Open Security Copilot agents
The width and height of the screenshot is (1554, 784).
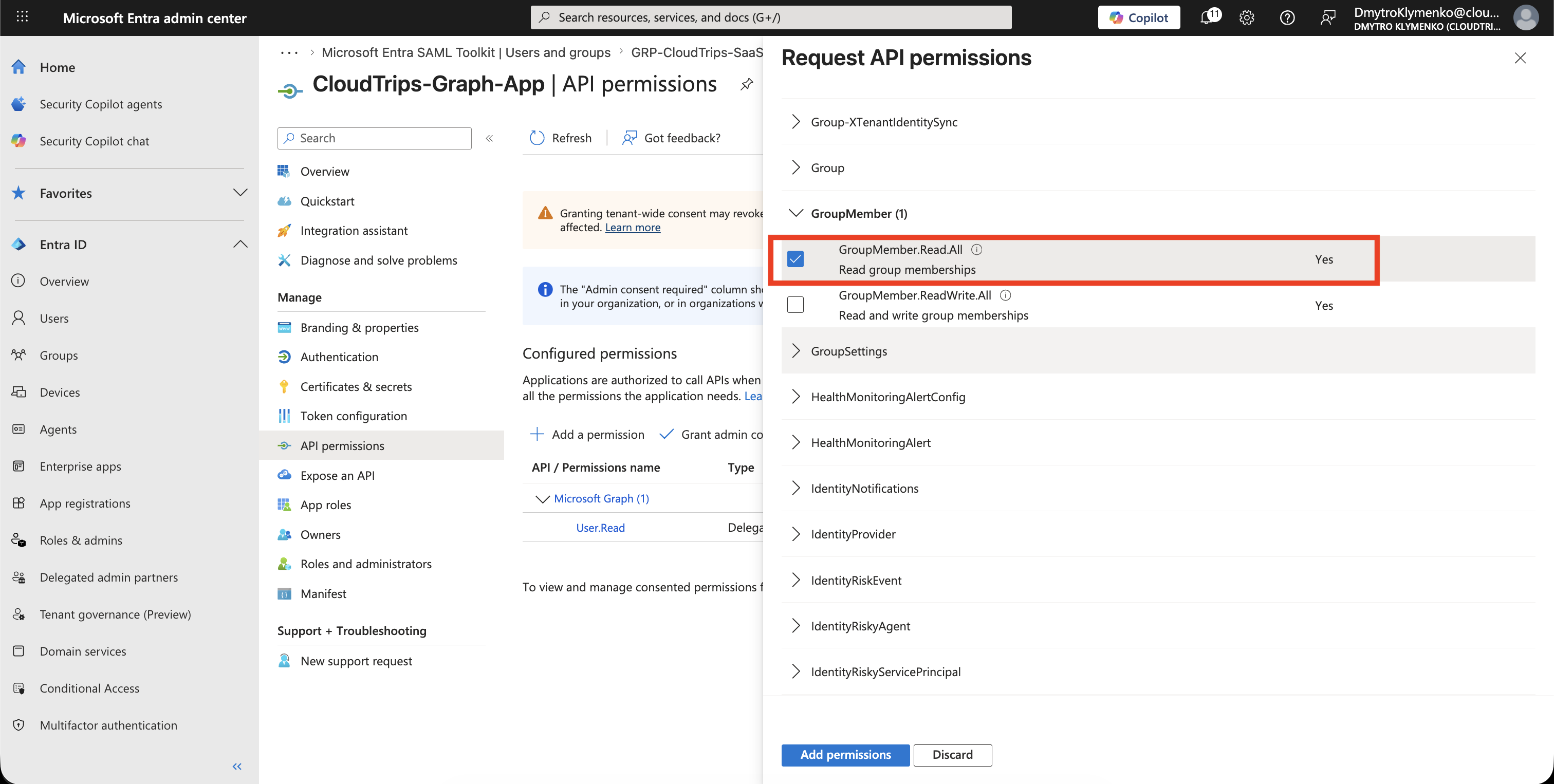(101, 104)
